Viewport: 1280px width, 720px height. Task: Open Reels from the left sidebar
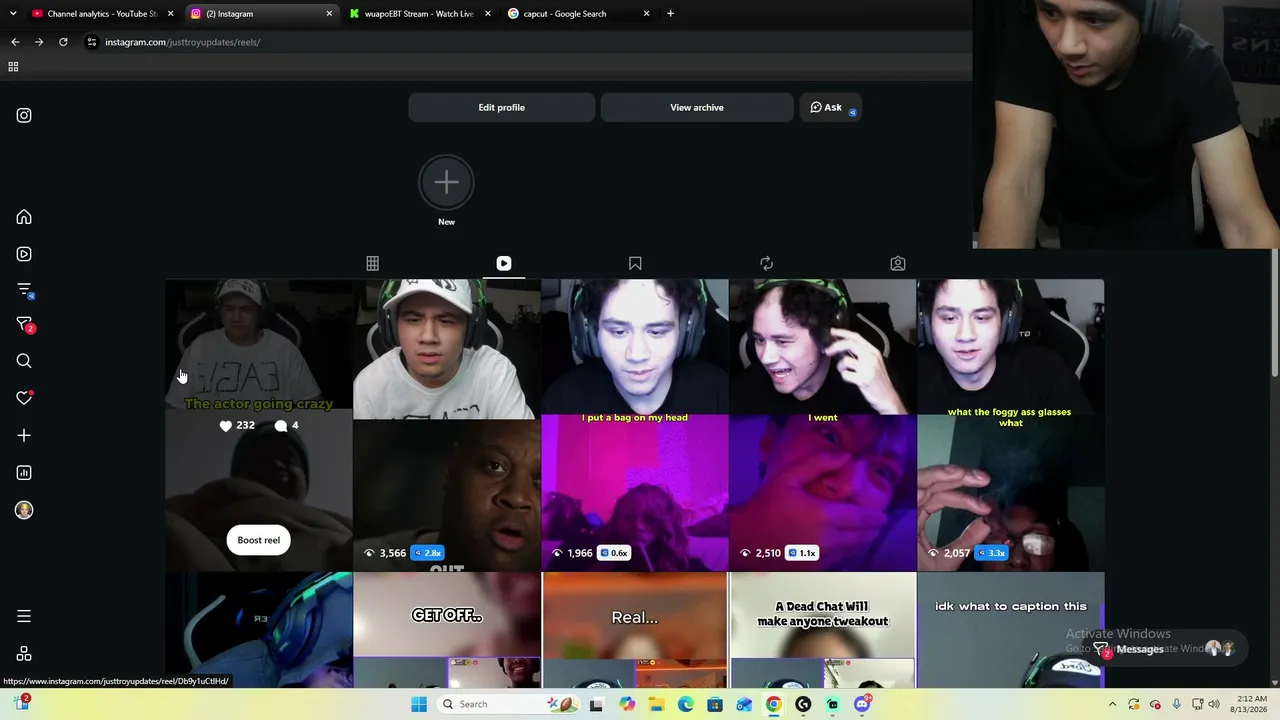(24, 254)
